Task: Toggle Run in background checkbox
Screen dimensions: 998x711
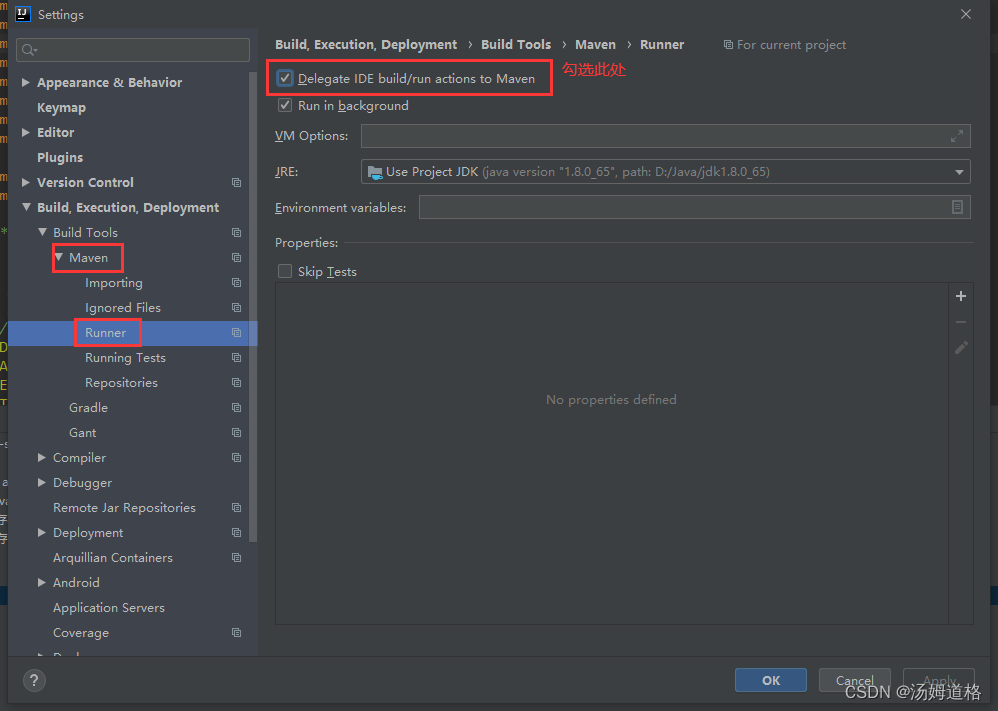Action: [x=285, y=106]
